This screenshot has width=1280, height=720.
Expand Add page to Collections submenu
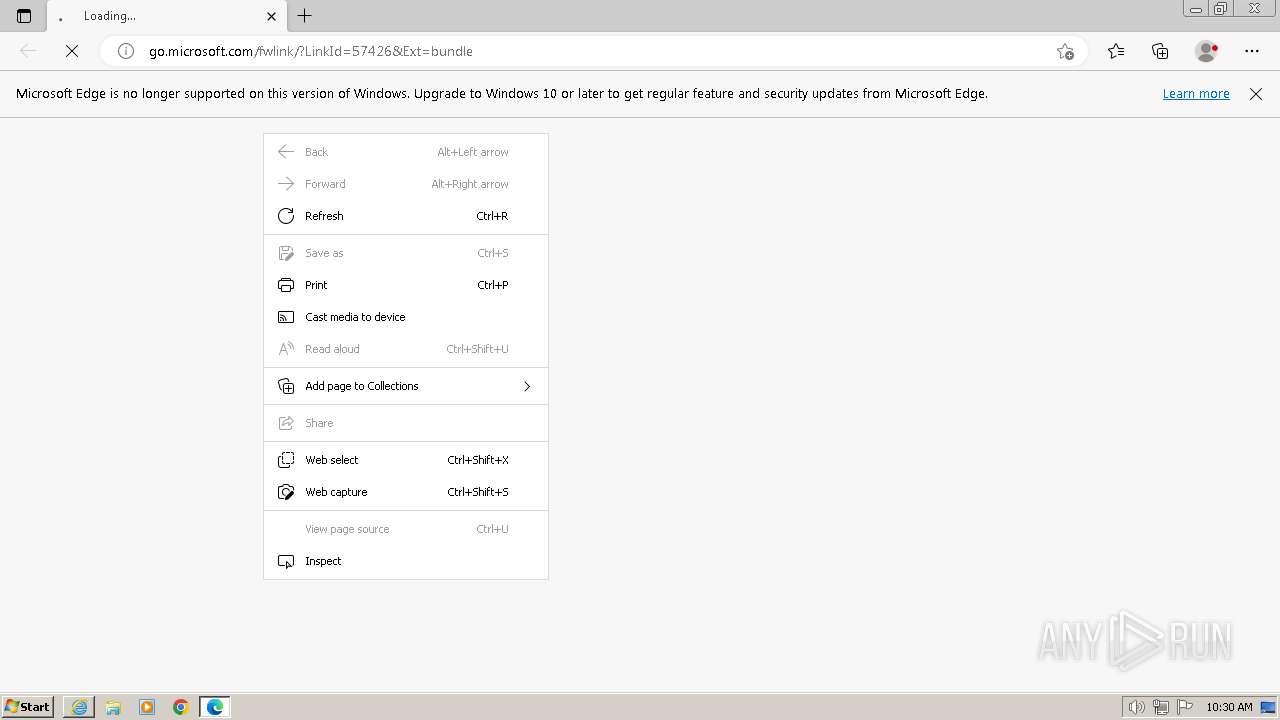[406, 386]
